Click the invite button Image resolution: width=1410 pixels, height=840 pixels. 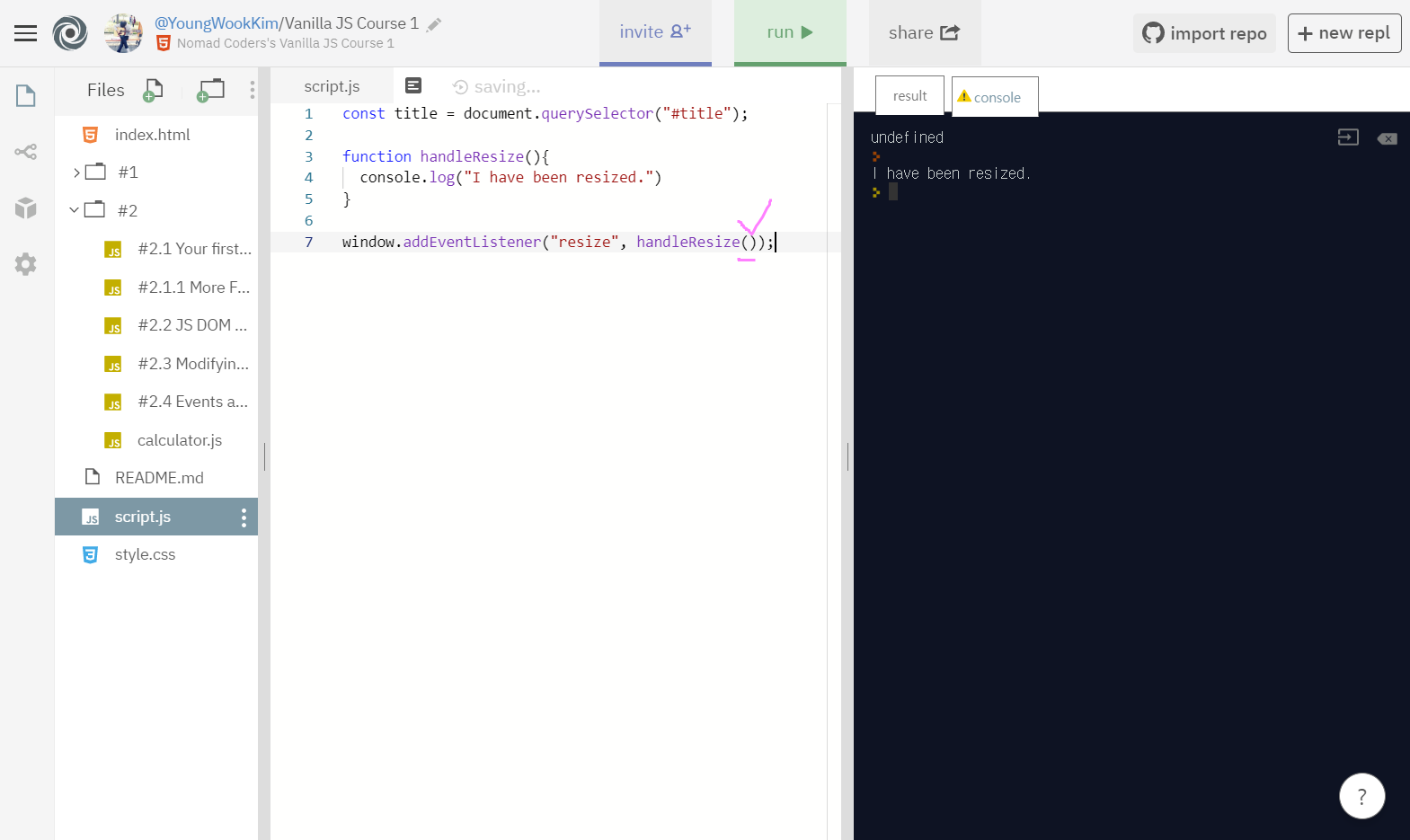point(655,32)
